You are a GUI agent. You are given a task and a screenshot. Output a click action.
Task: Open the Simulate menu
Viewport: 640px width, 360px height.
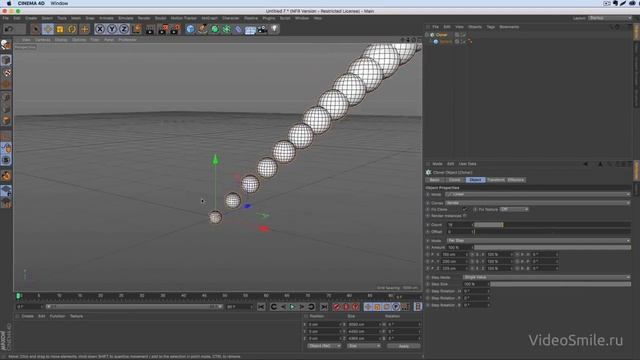click(126, 18)
